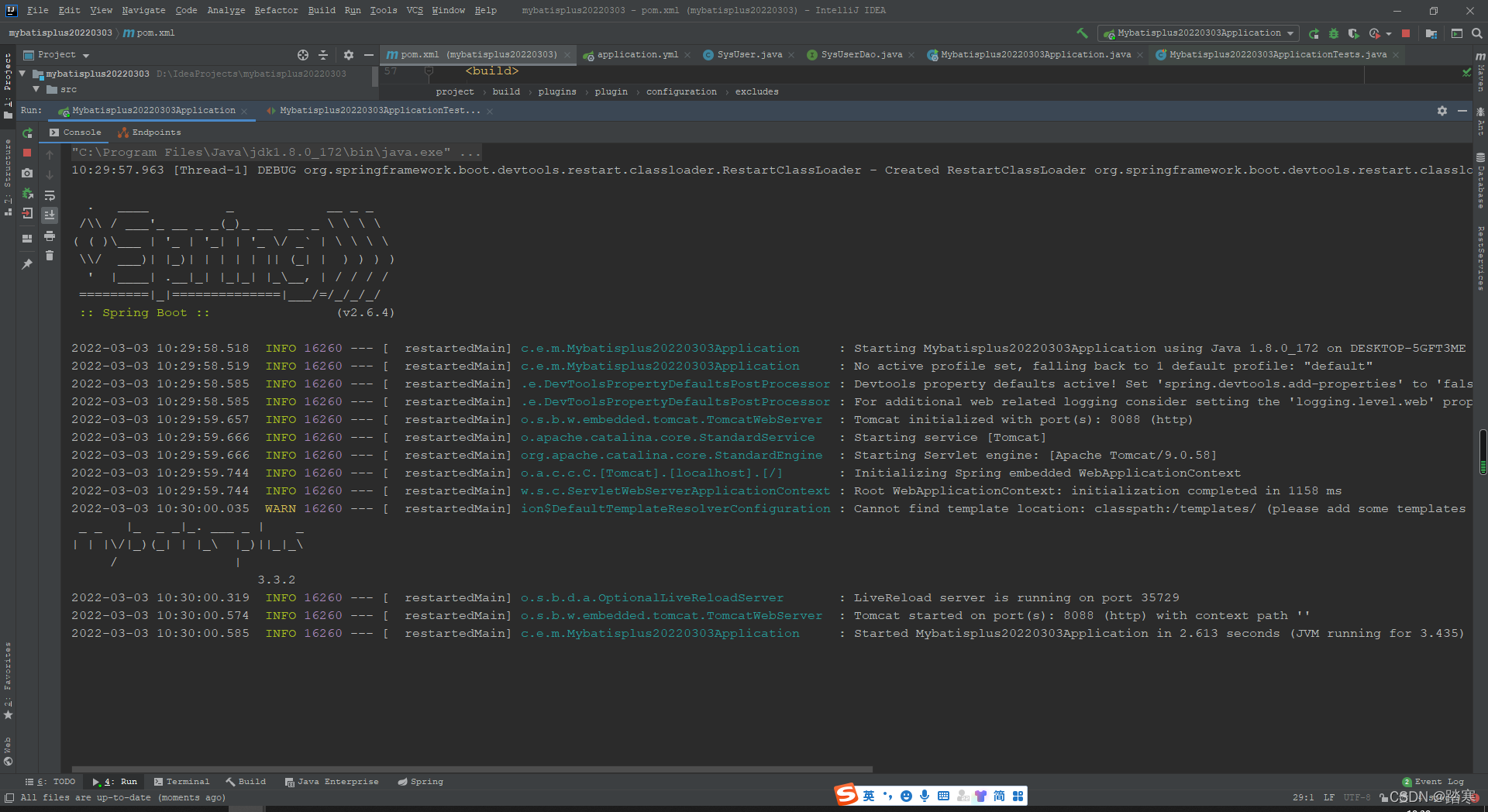
Task: Click console horizontal scrollbar thumb
Action: [472, 769]
